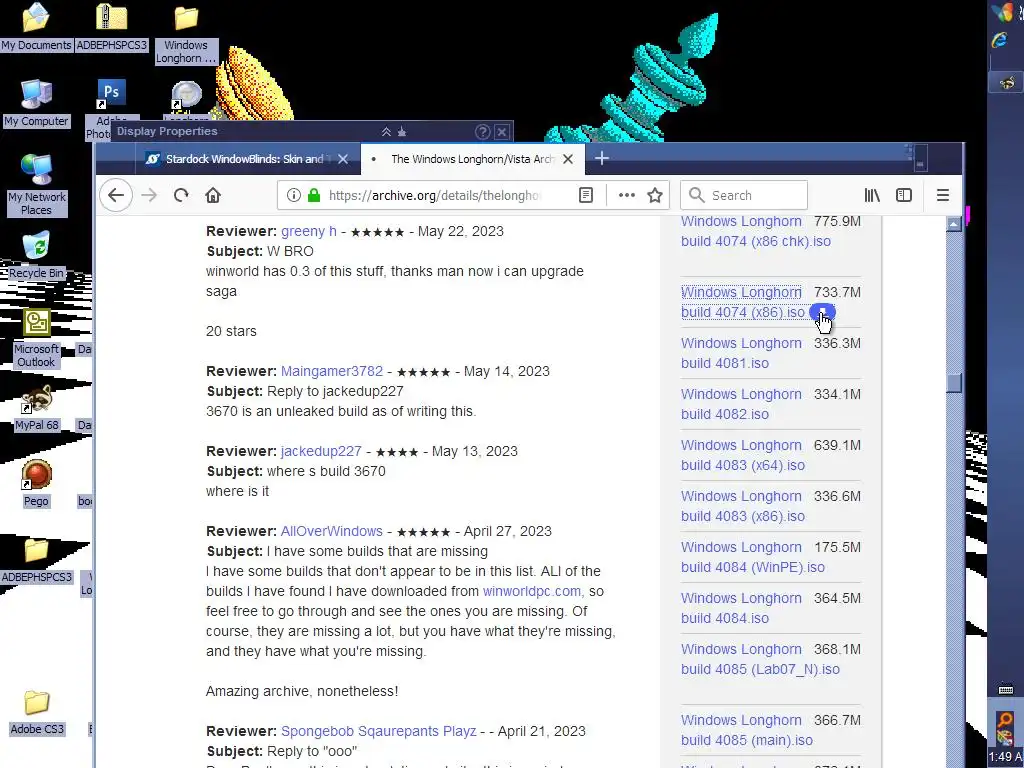Screen dimensions: 1024x768
Task: Click pin icon on Display Properties title bar
Action: click(402, 132)
